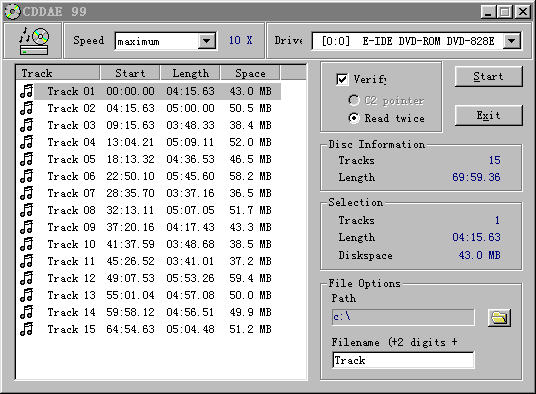
Task: Click the music note icon for Track 01
Action: point(27,91)
